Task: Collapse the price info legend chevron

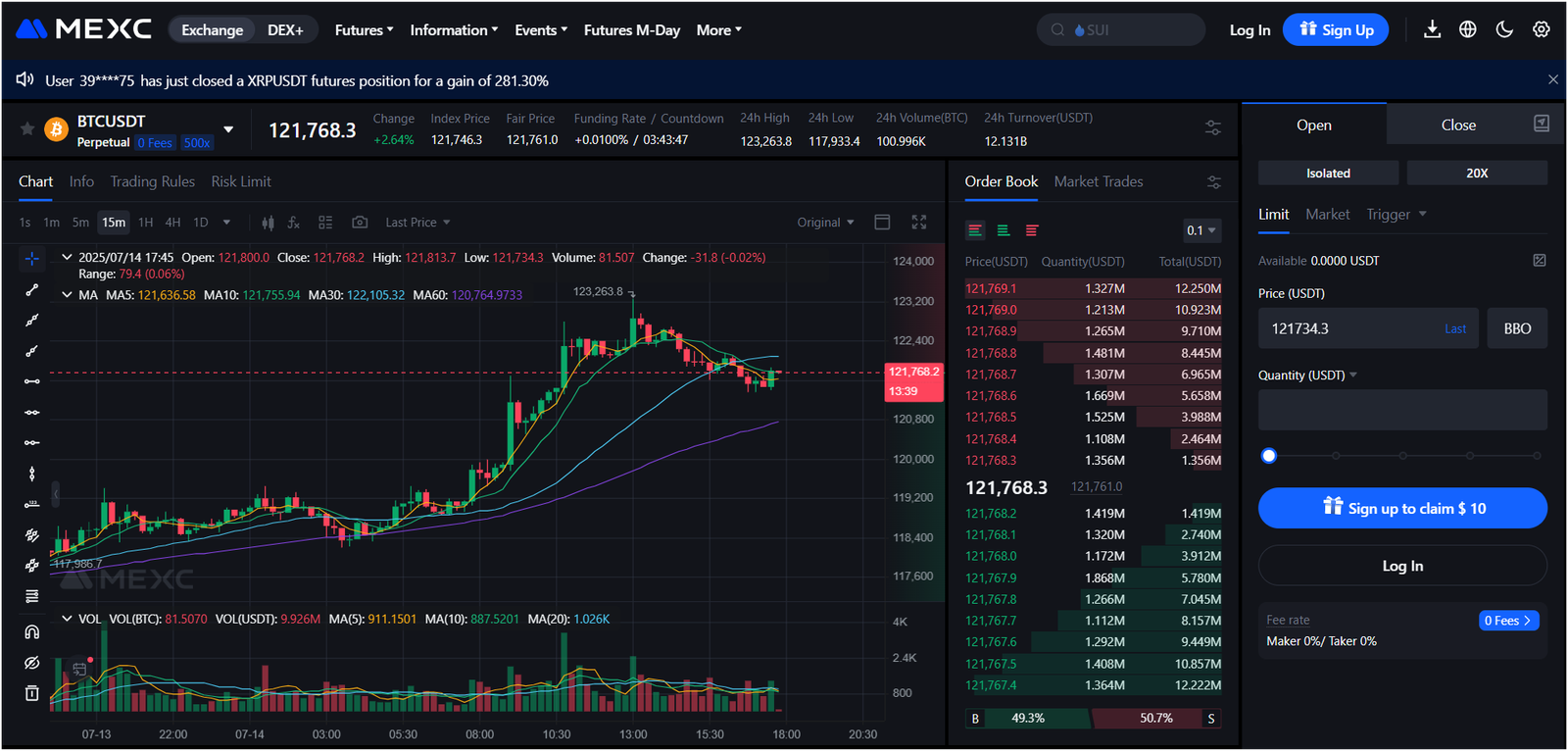Action: (x=67, y=257)
